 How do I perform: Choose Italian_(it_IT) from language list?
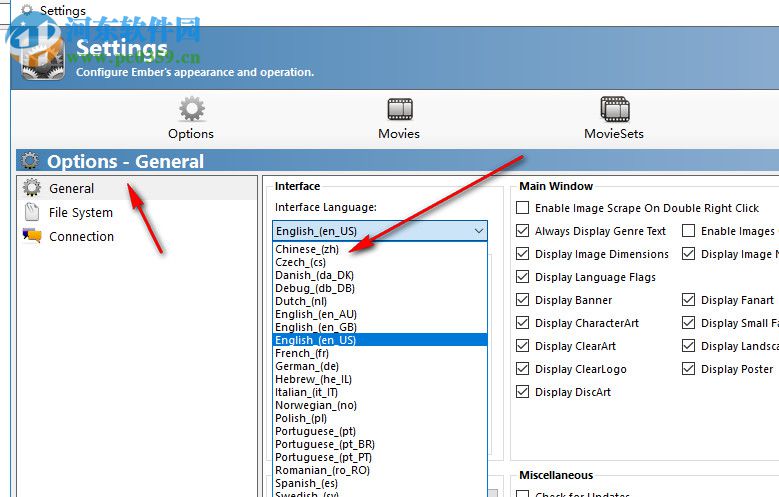tap(380, 392)
